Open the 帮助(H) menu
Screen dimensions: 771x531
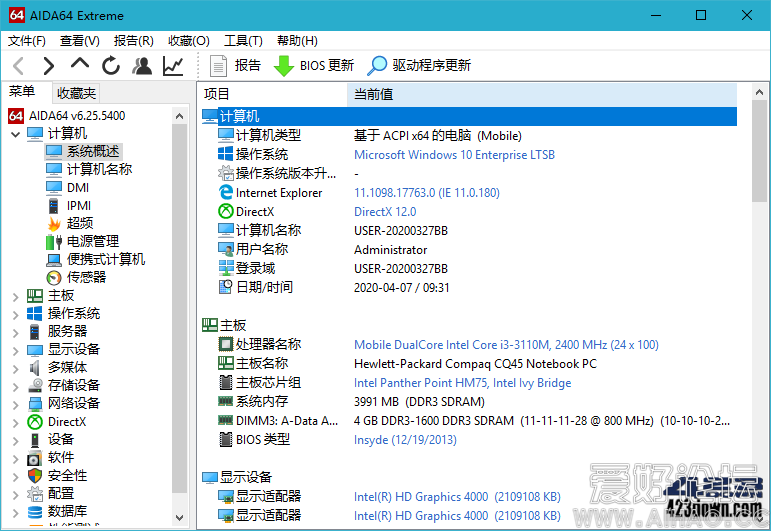point(297,41)
